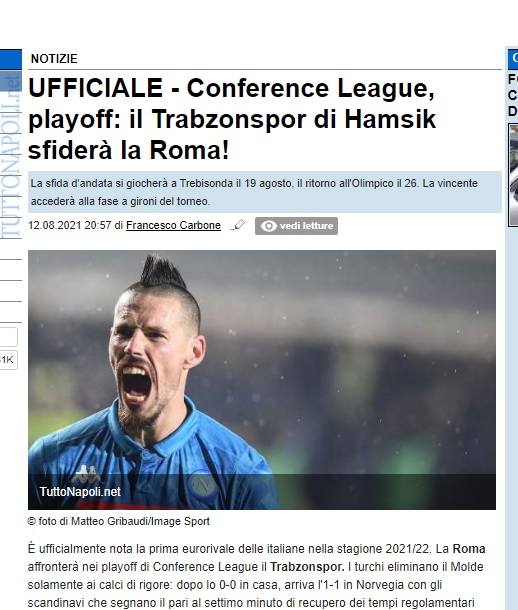Click the vedi letture eye button
Image resolution: width=518 pixels, height=610 pixels.
pyautogui.click(x=296, y=226)
